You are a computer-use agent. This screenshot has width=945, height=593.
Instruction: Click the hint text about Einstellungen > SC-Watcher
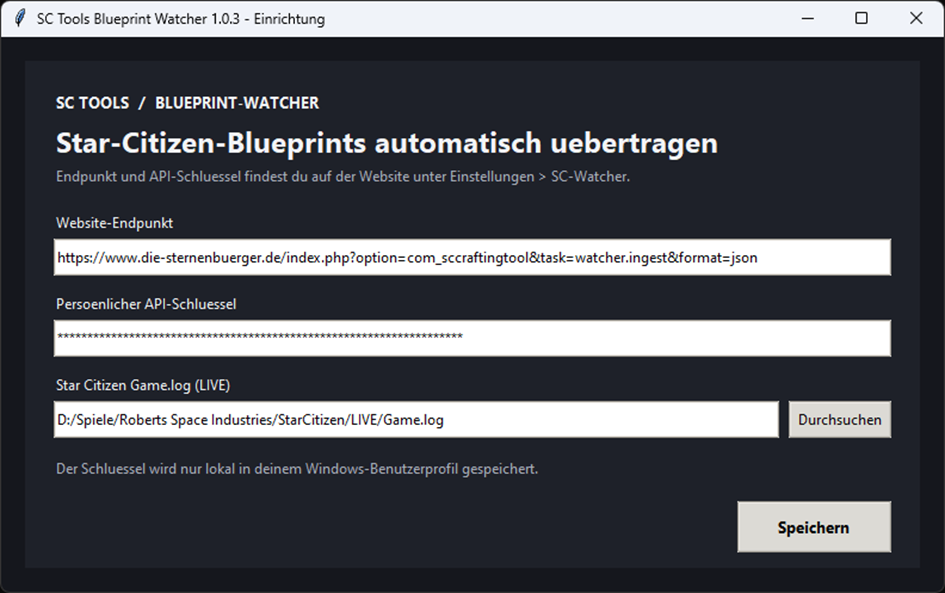pos(343,177)
